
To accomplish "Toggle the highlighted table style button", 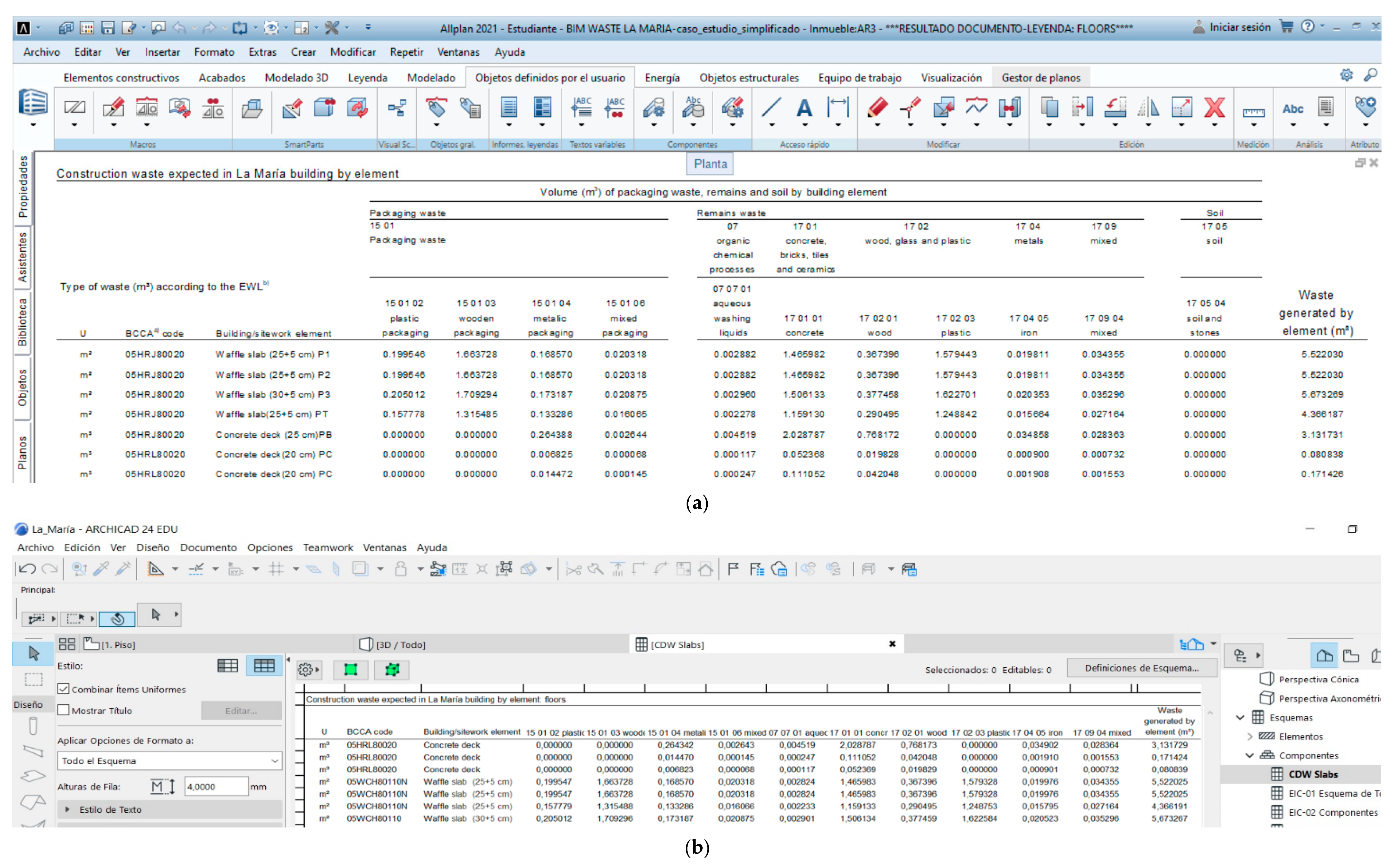I will click(264, 665).
